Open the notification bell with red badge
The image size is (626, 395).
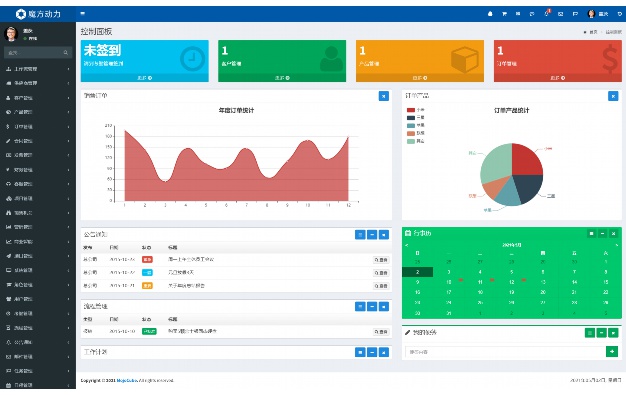[547, 13]
